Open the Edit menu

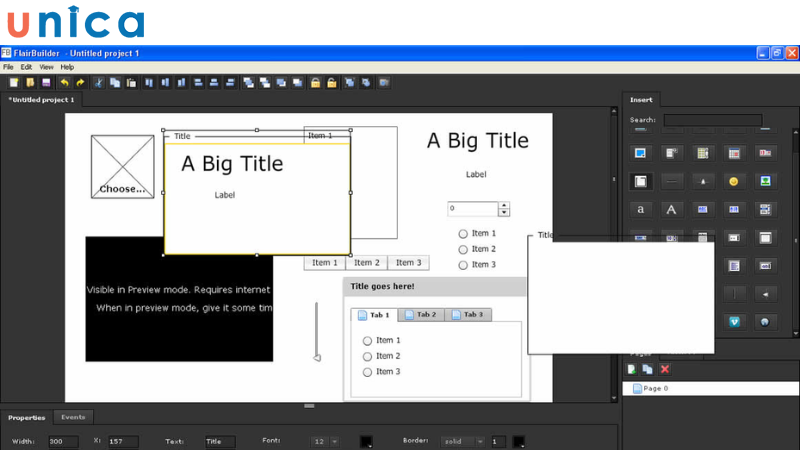[27, 67]
